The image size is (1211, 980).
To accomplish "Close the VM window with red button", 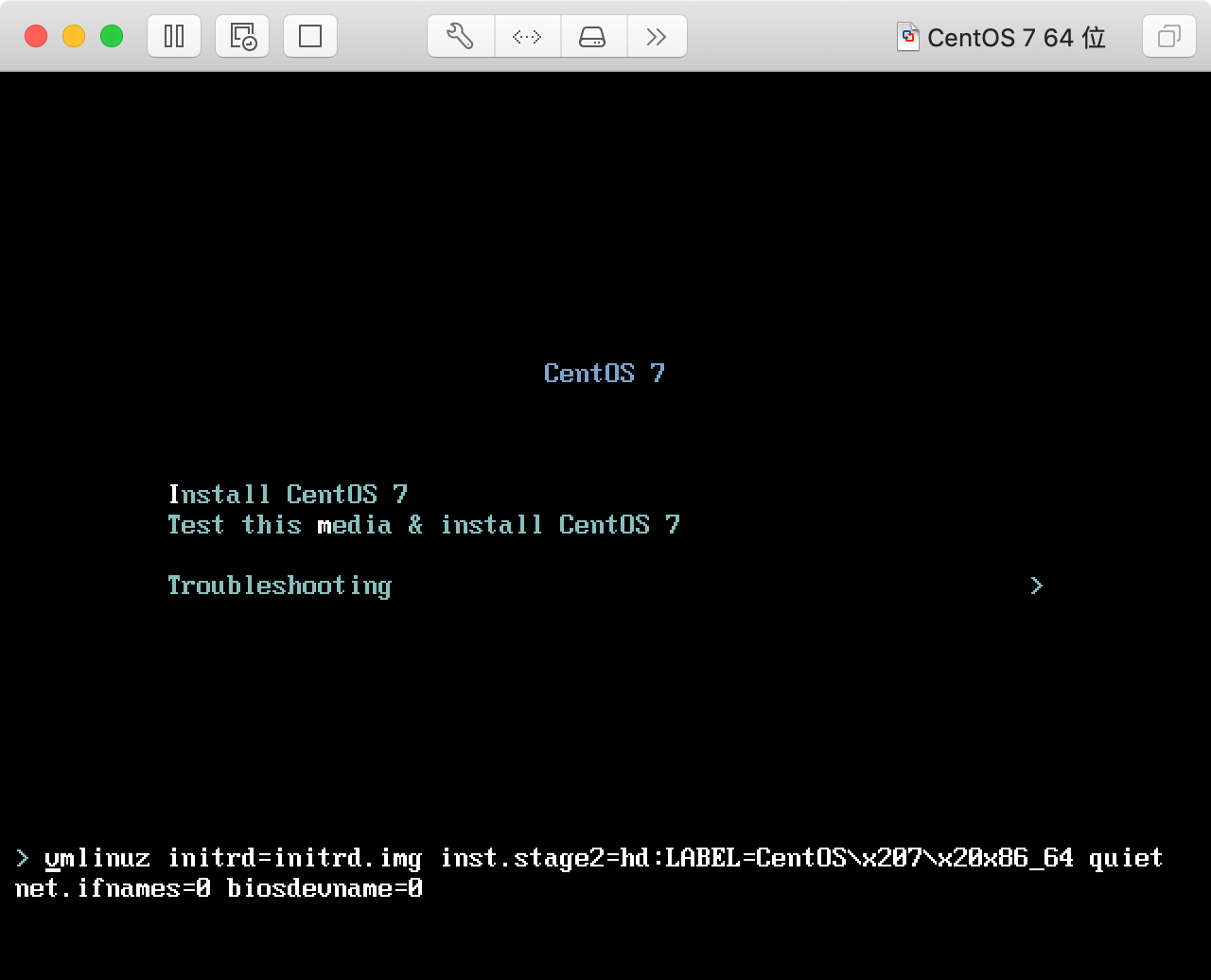I will coord(36,36).
